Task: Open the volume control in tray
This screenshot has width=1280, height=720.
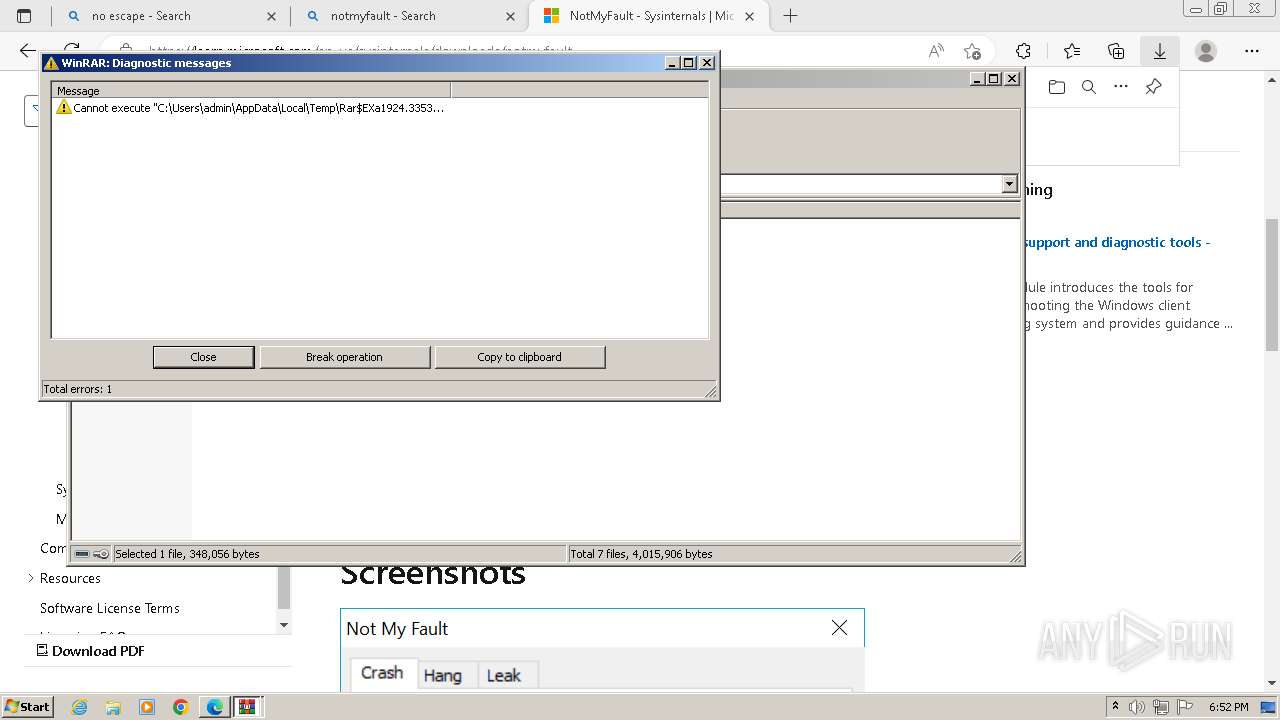Action: click(x=1138, y=707)
